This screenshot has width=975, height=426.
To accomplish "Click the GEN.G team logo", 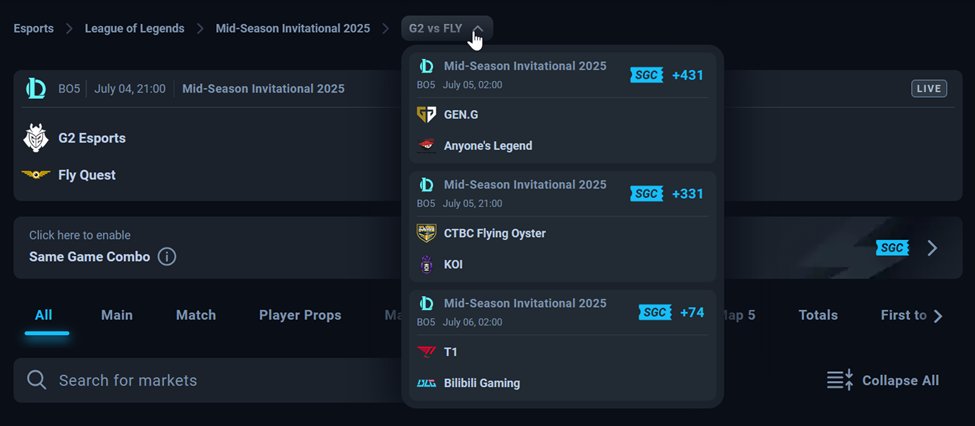I will (x=426, y=114).
